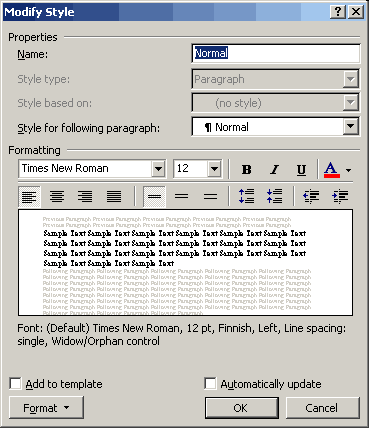Screen dimensions: 369x428
Task: Click the font description text below preview
Action: coord(182,335)
